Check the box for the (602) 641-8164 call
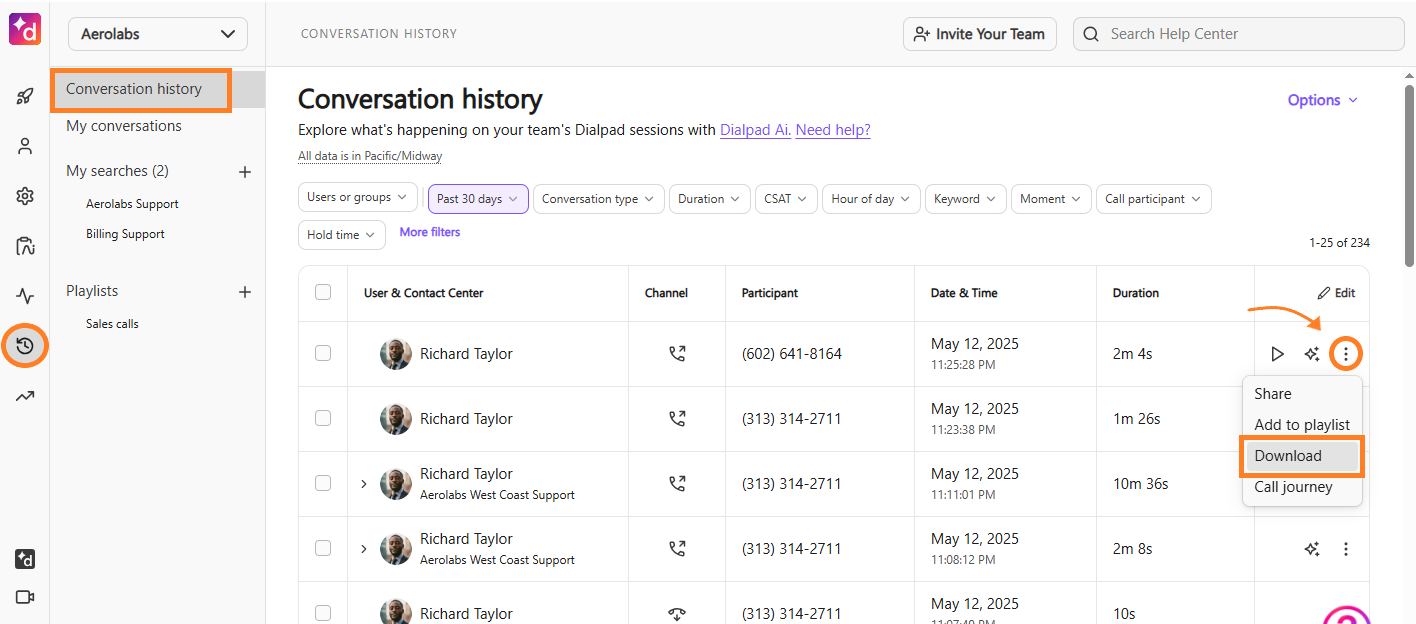Viewport: 1416px width, 624px height. click(x=323, y=353)
